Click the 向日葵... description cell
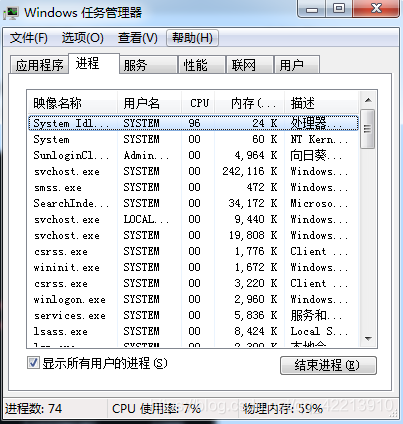This screenshot has height=424, width=403. pos(316,155)
